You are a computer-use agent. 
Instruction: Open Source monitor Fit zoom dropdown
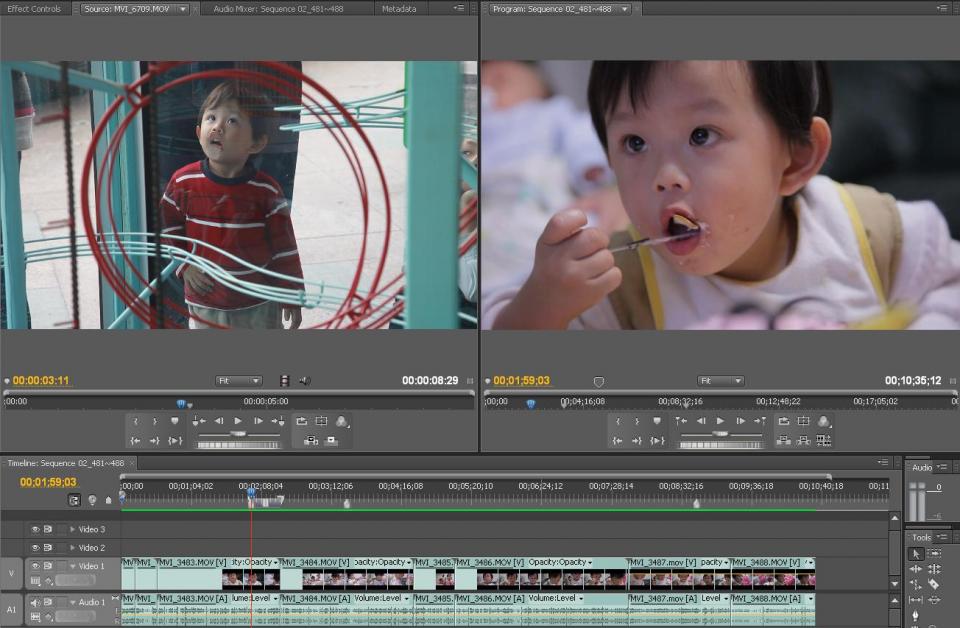(239, 381)
